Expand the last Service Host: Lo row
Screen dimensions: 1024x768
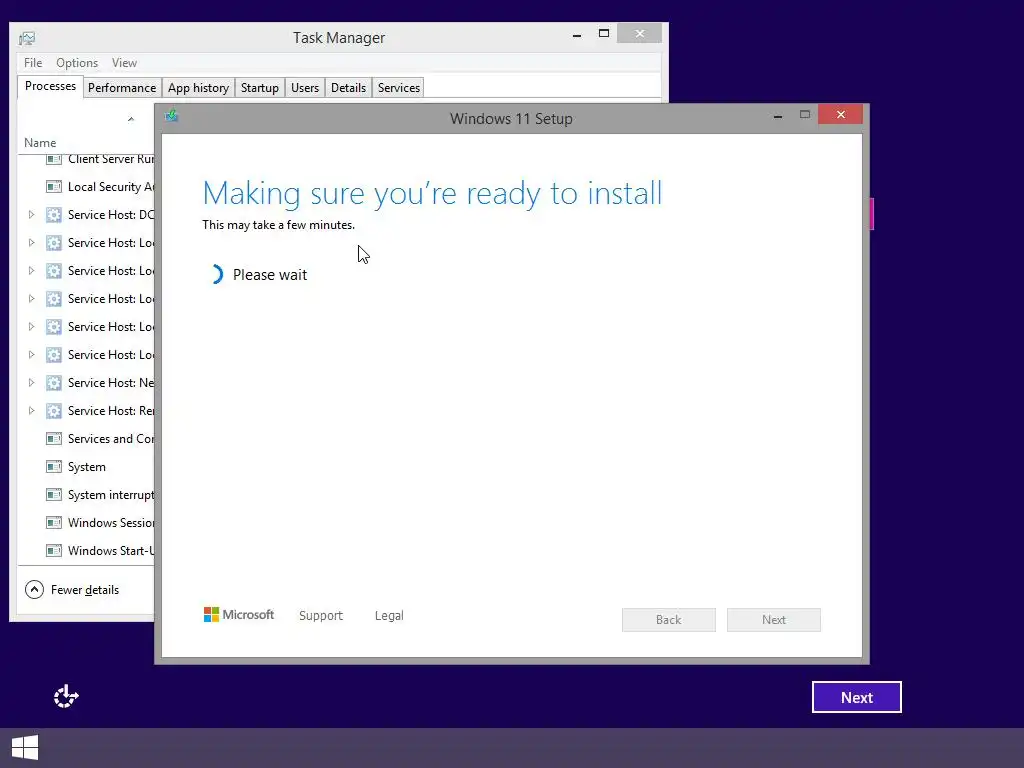point(31,355)
